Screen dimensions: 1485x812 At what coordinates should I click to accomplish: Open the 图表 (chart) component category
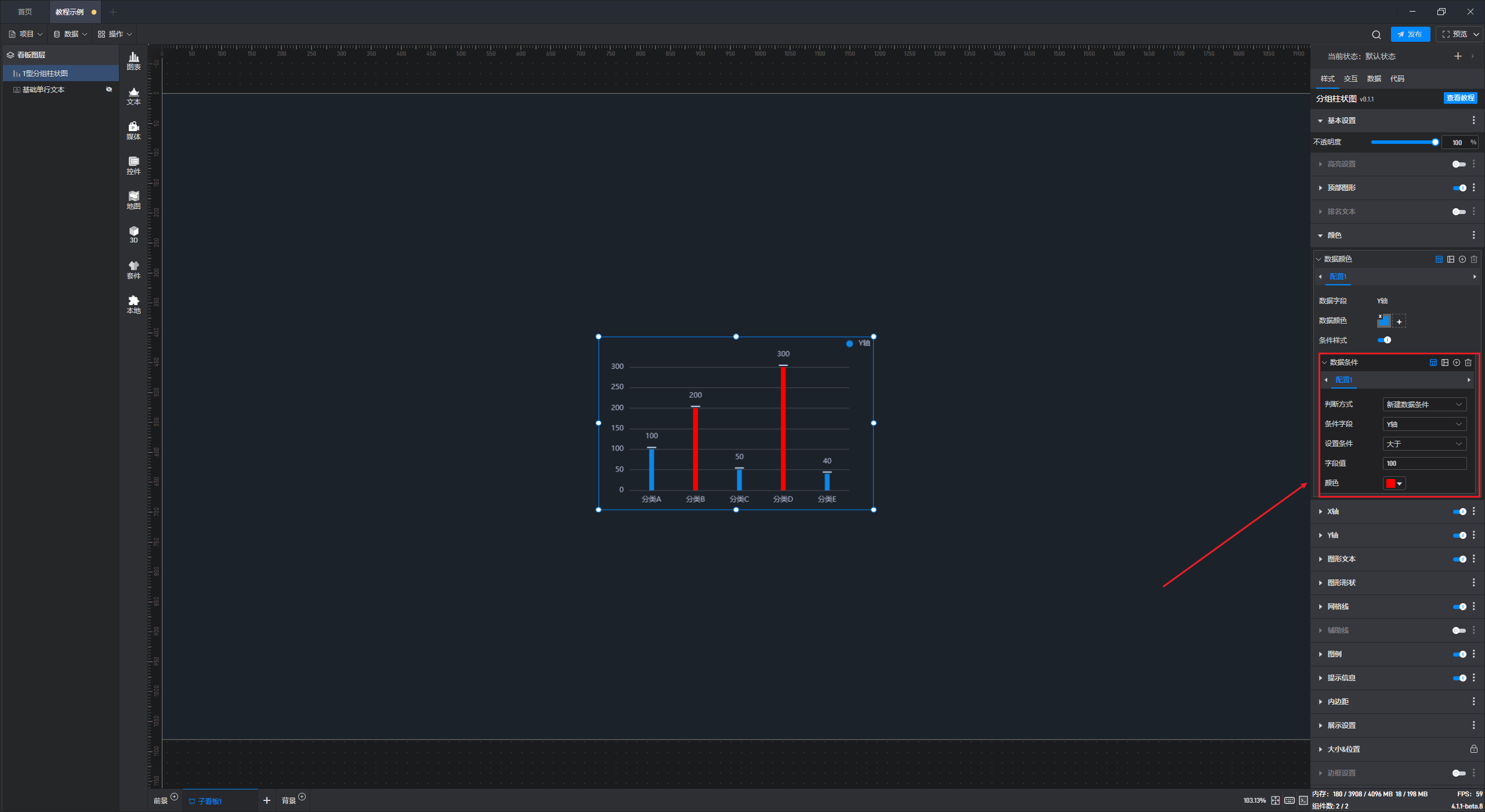coord(133,60)
